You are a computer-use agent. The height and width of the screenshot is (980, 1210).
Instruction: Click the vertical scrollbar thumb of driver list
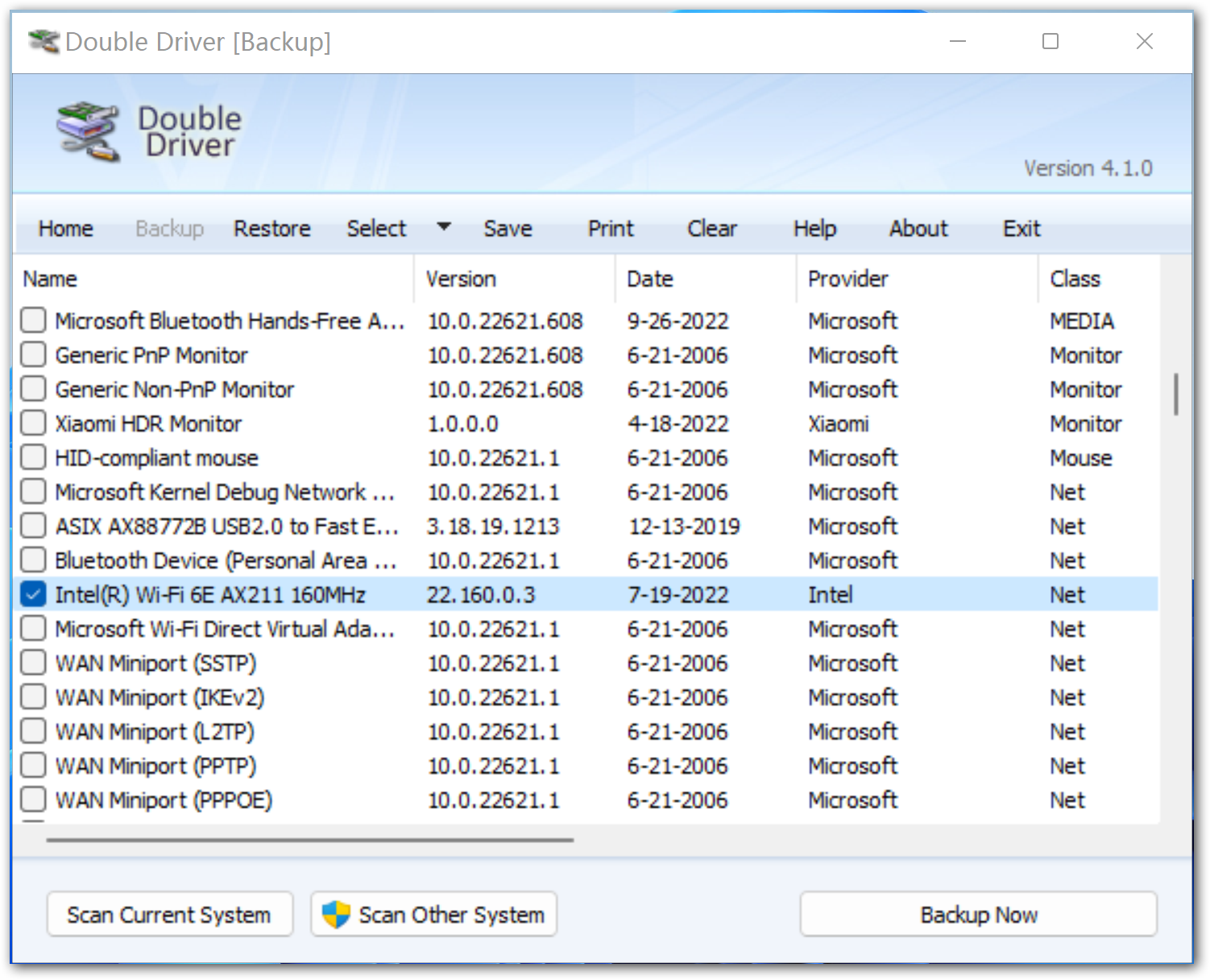click(1176, 394)
